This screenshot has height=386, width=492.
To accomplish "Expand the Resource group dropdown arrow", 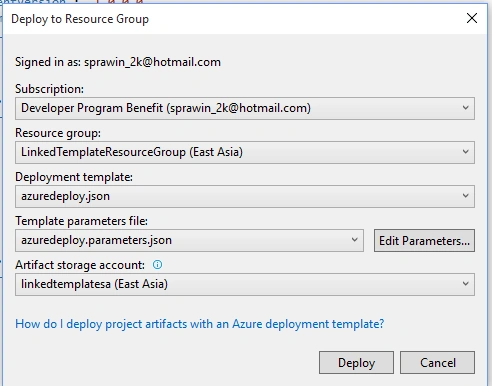I will click(465, 152).
